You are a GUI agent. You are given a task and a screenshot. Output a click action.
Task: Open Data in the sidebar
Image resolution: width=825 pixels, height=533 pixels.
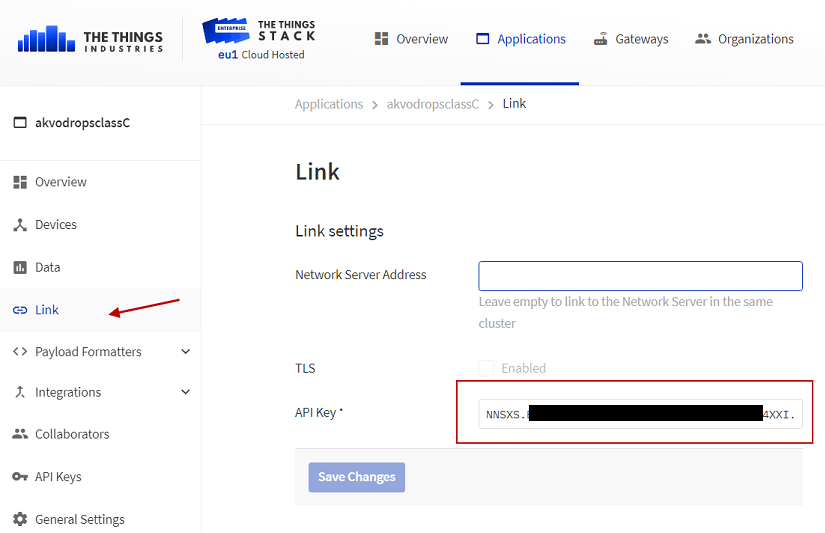click(x=100, y=267)
